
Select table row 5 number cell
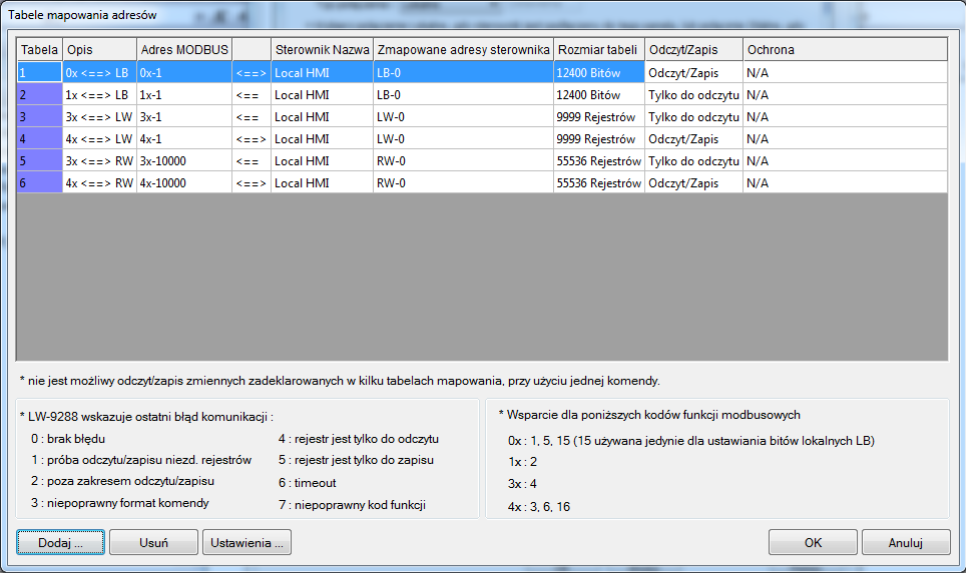tap(39, 161)
